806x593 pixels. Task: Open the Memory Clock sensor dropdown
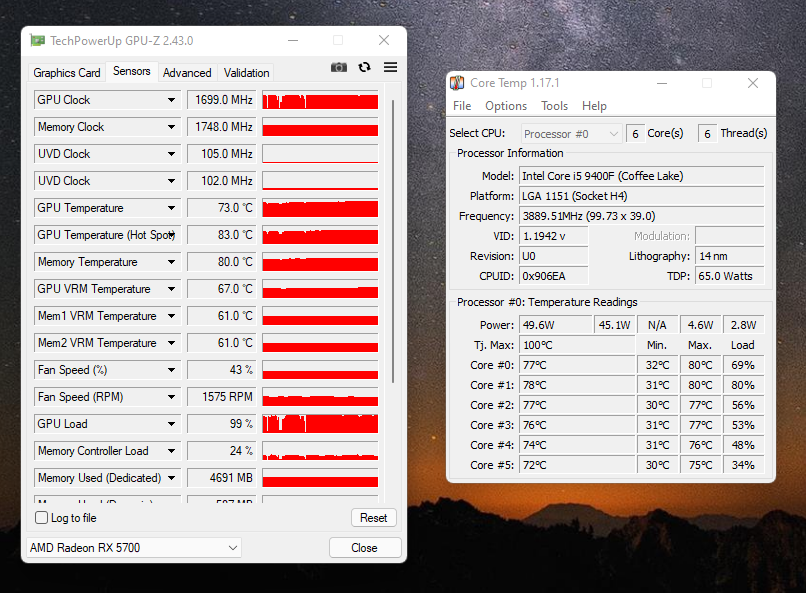pyautogui.click(x=171, y=127)
